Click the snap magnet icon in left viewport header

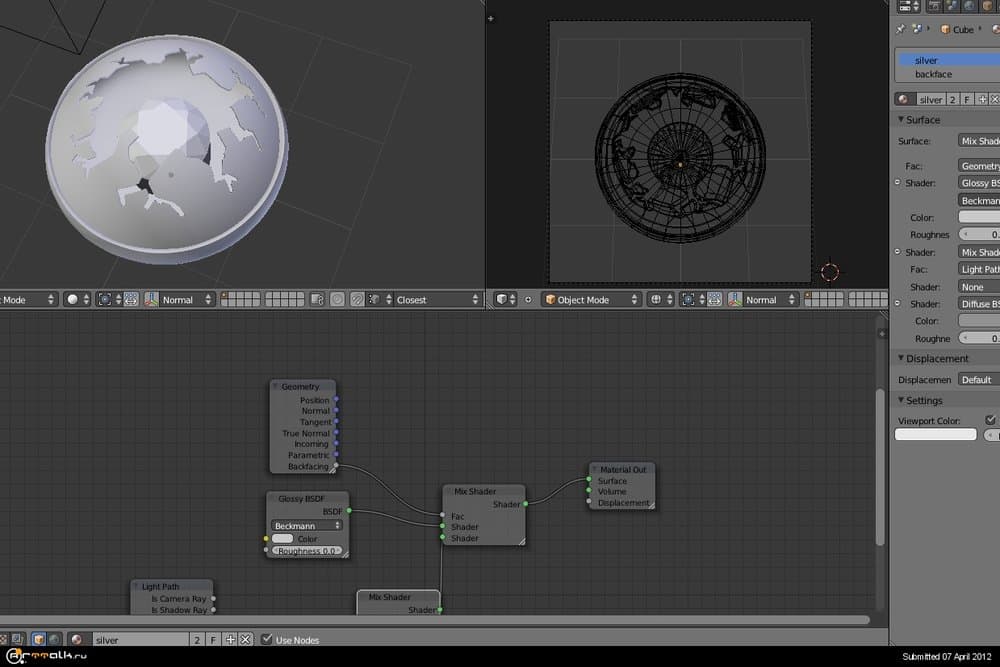pos(355,299)
